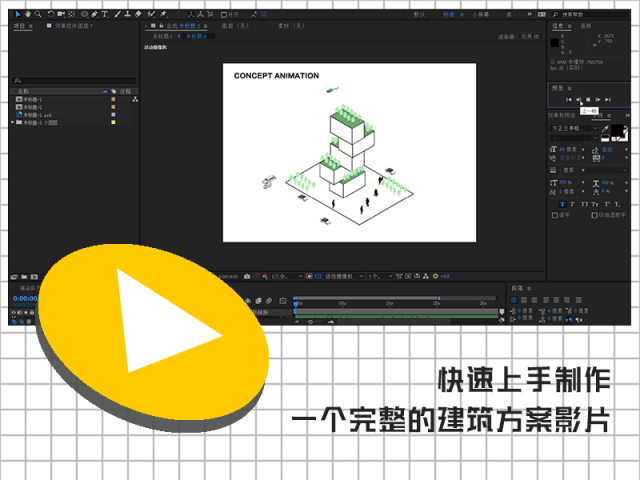Step to next frame in Preview panel
The width and height of the screenshot is (640, 480).
pyautogui.click(x=598, y=100)
